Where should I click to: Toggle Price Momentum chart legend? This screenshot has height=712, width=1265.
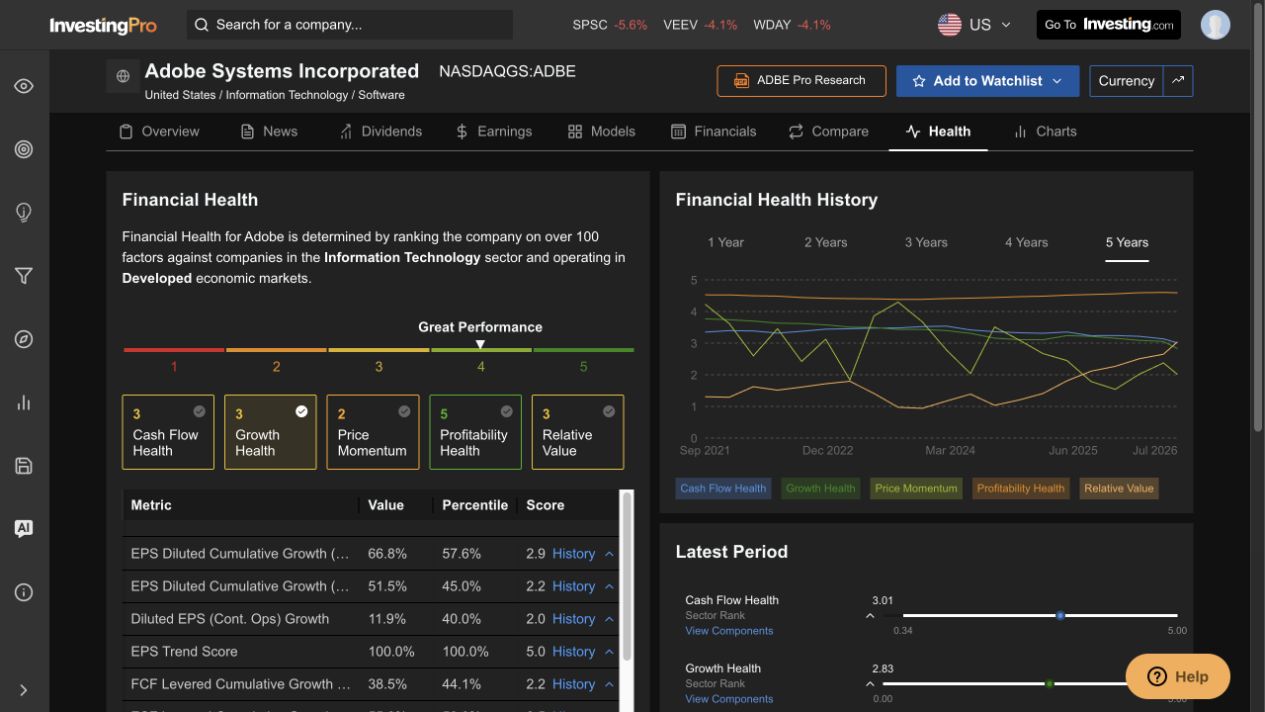coord(915,488)
